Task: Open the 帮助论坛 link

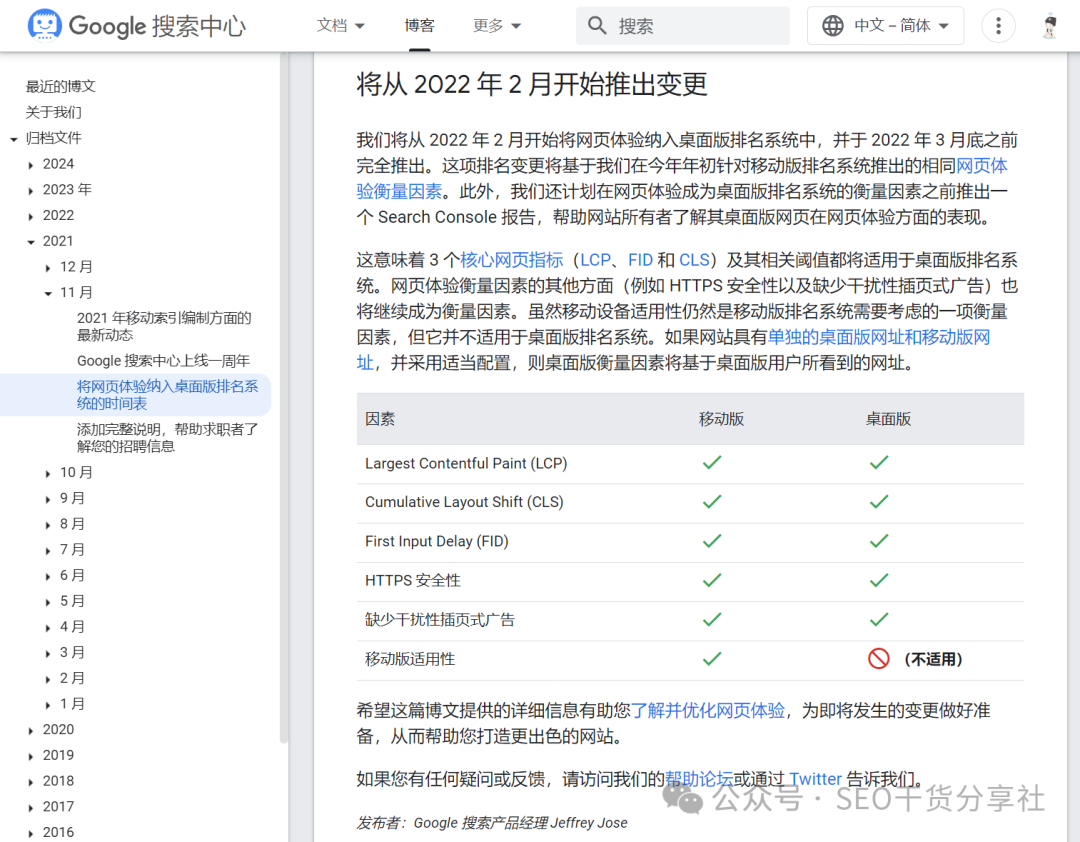Action: click(699, 779)
